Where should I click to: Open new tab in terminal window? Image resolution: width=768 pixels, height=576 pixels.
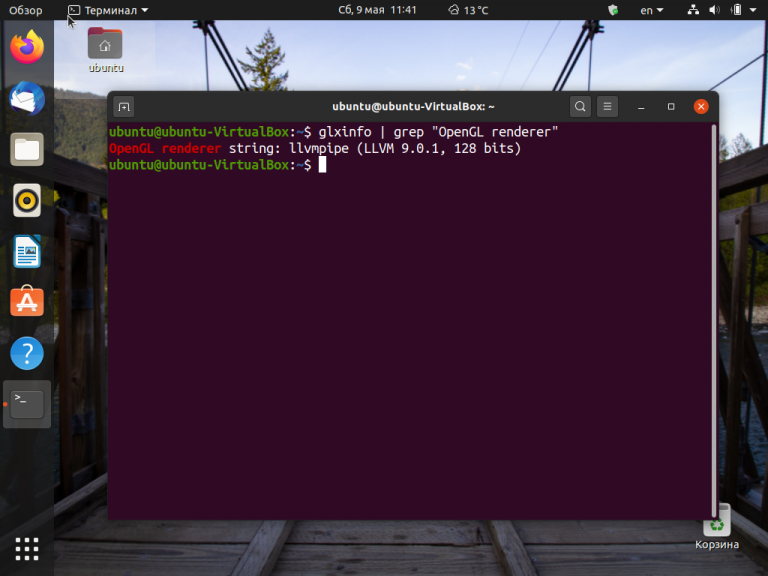click(x=124, y=106)
